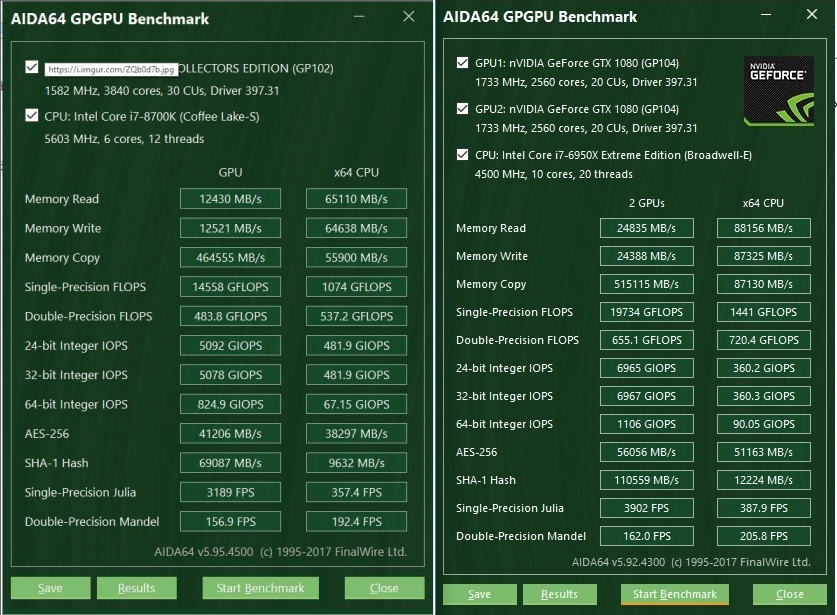Open Results in the right benchmark window
Viewport: 837px width, 615px height.
(x=559, y=594)
